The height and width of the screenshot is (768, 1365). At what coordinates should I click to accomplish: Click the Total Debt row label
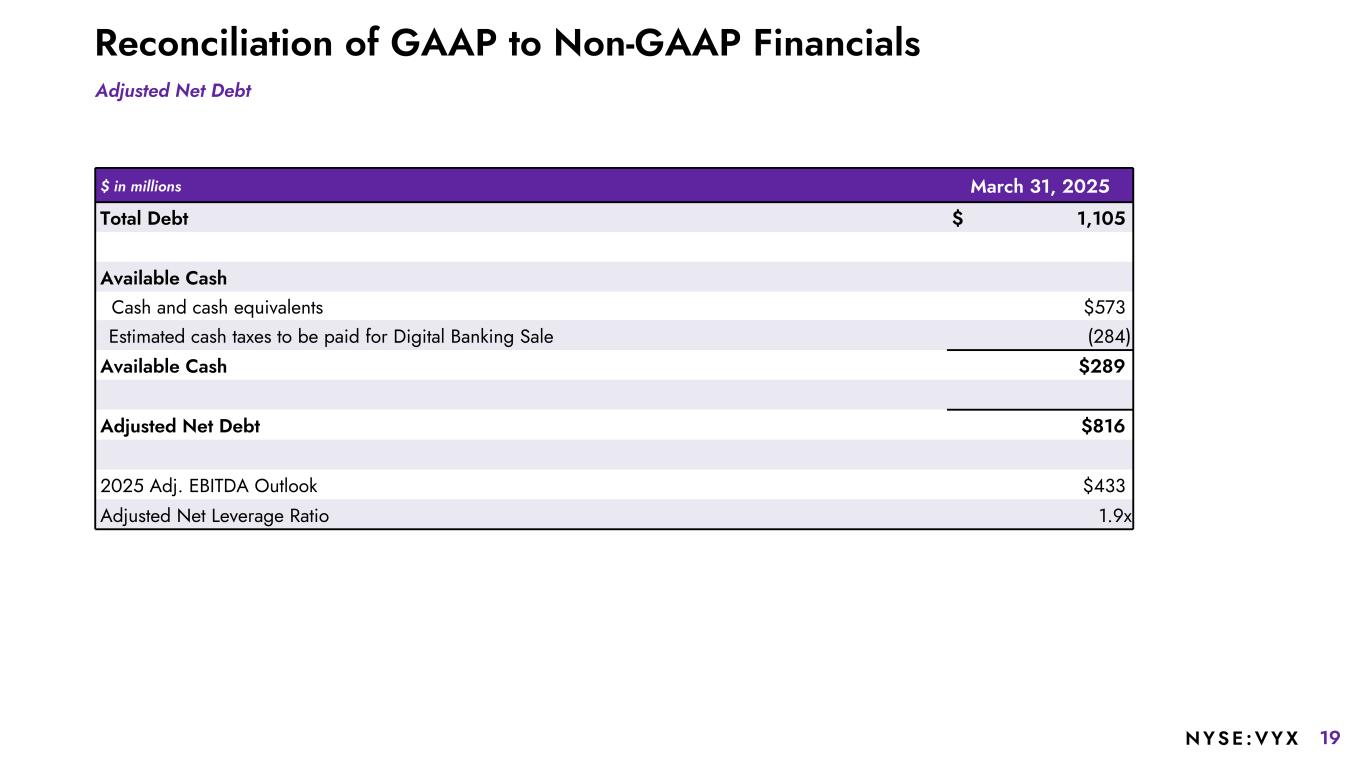point(144,218)
